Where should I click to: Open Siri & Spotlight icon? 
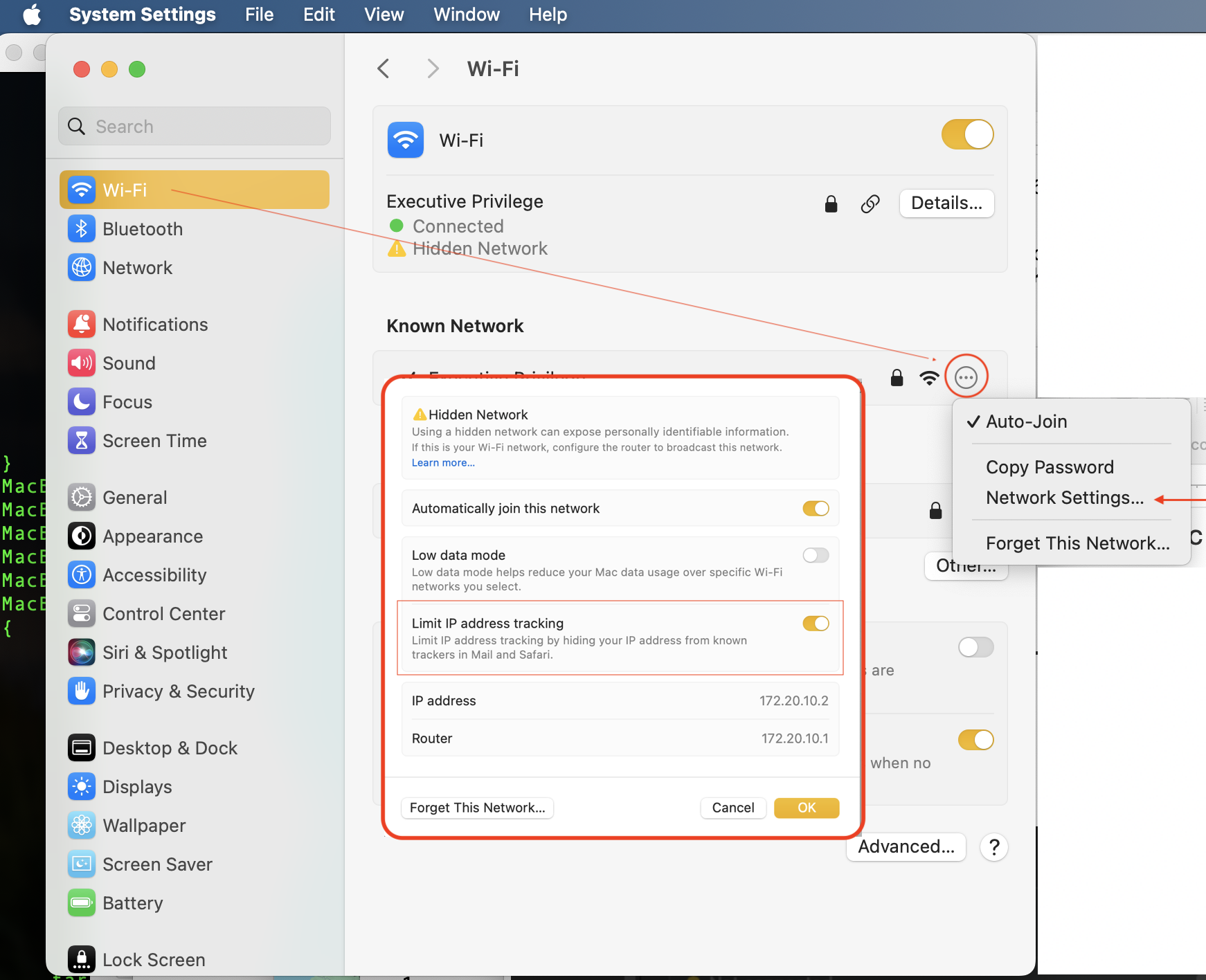tap(82, 652)
